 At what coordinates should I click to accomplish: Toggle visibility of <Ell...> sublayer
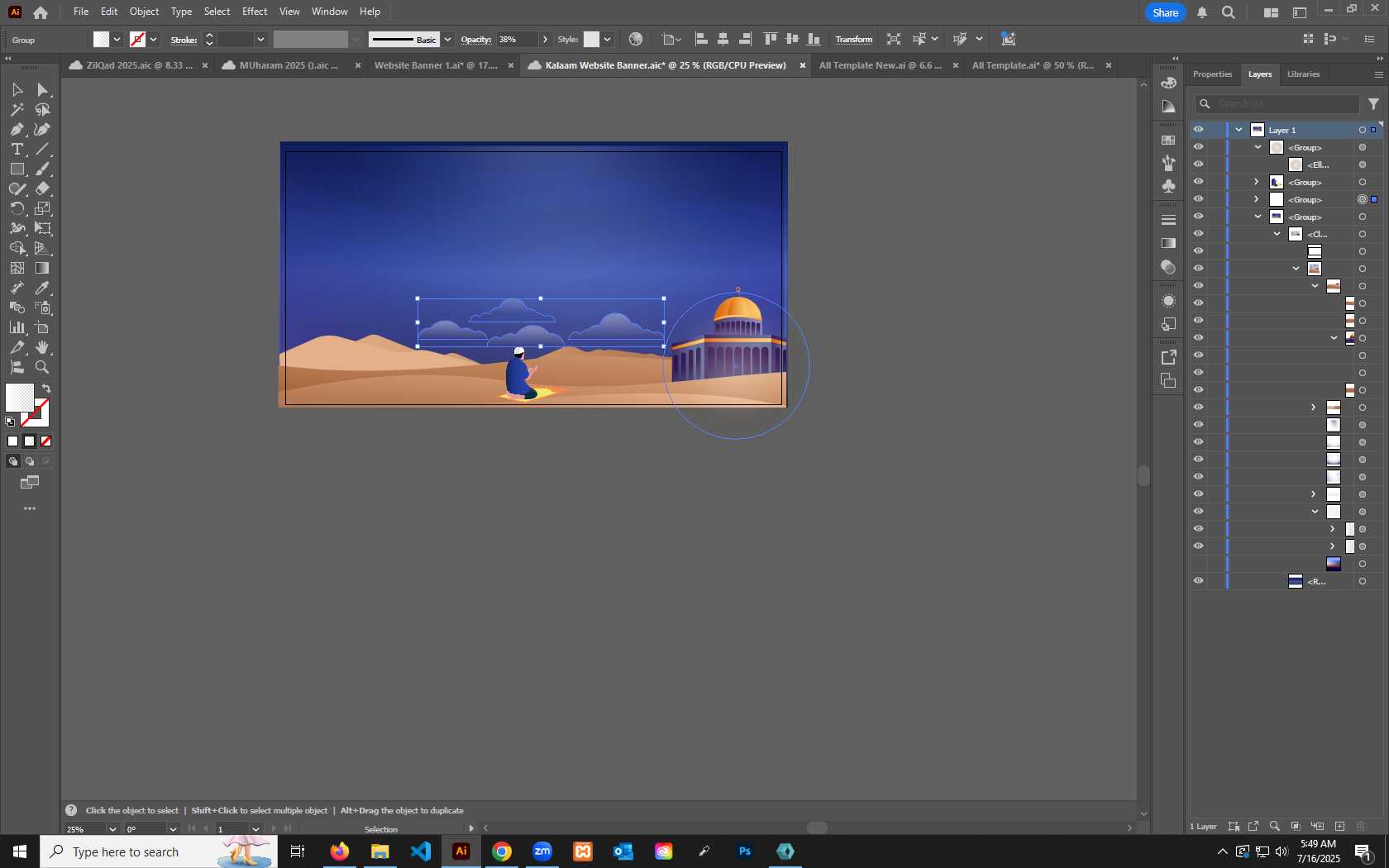pos(1198,165)
